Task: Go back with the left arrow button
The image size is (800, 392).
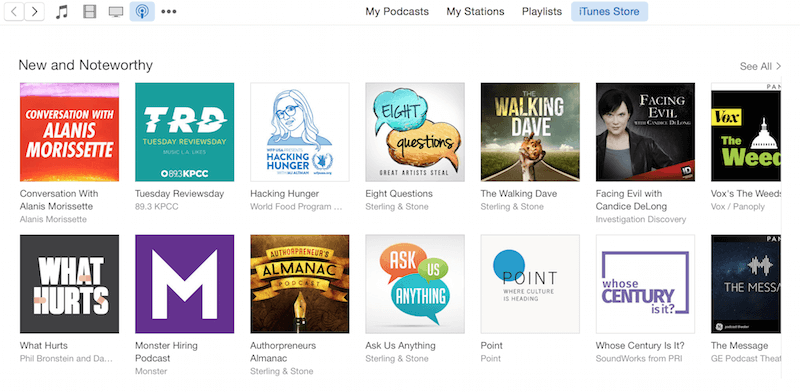Action: [x=14, y=12]
